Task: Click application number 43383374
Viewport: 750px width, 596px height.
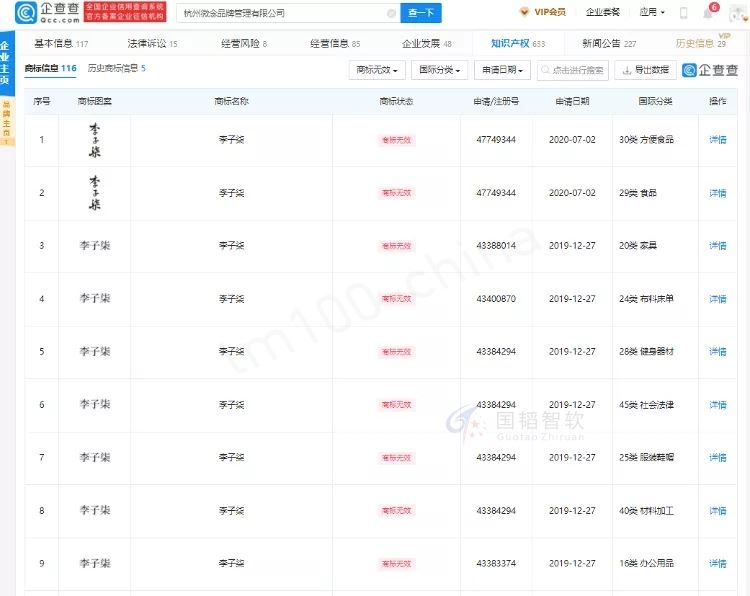Action: (496, 563)
